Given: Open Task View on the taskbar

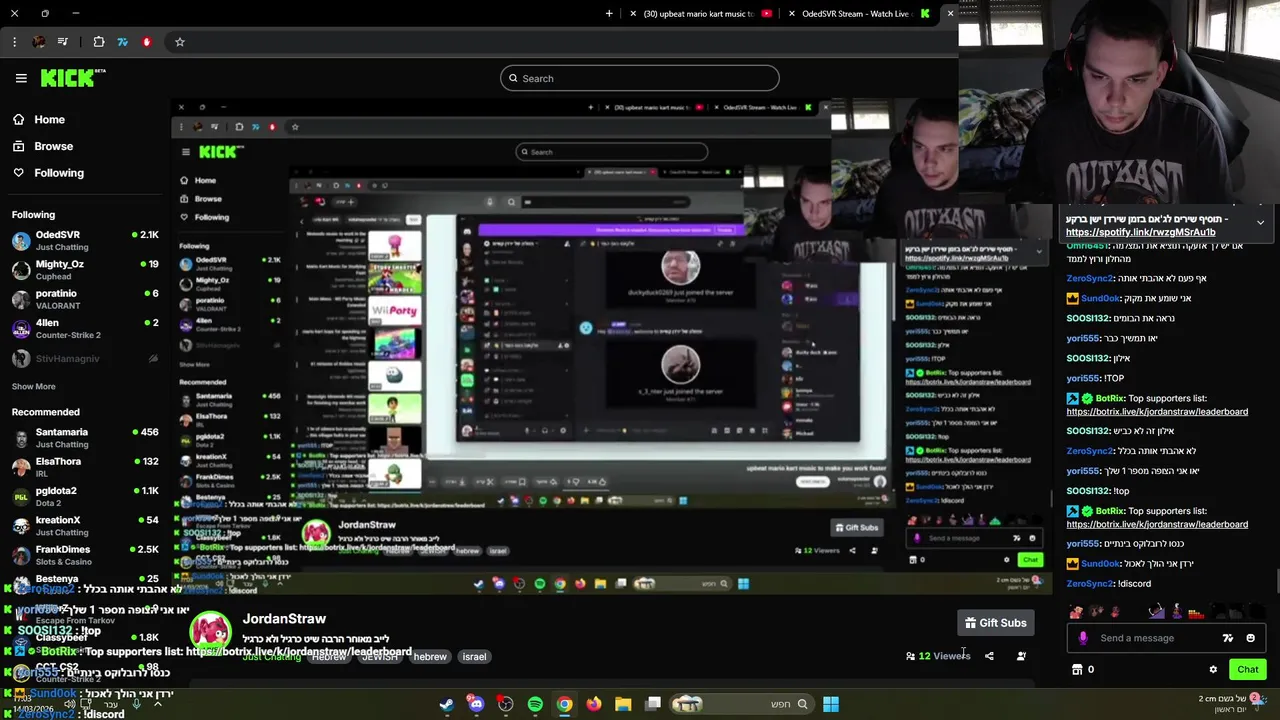Looking at the screenshot, I should coord(653,704).
